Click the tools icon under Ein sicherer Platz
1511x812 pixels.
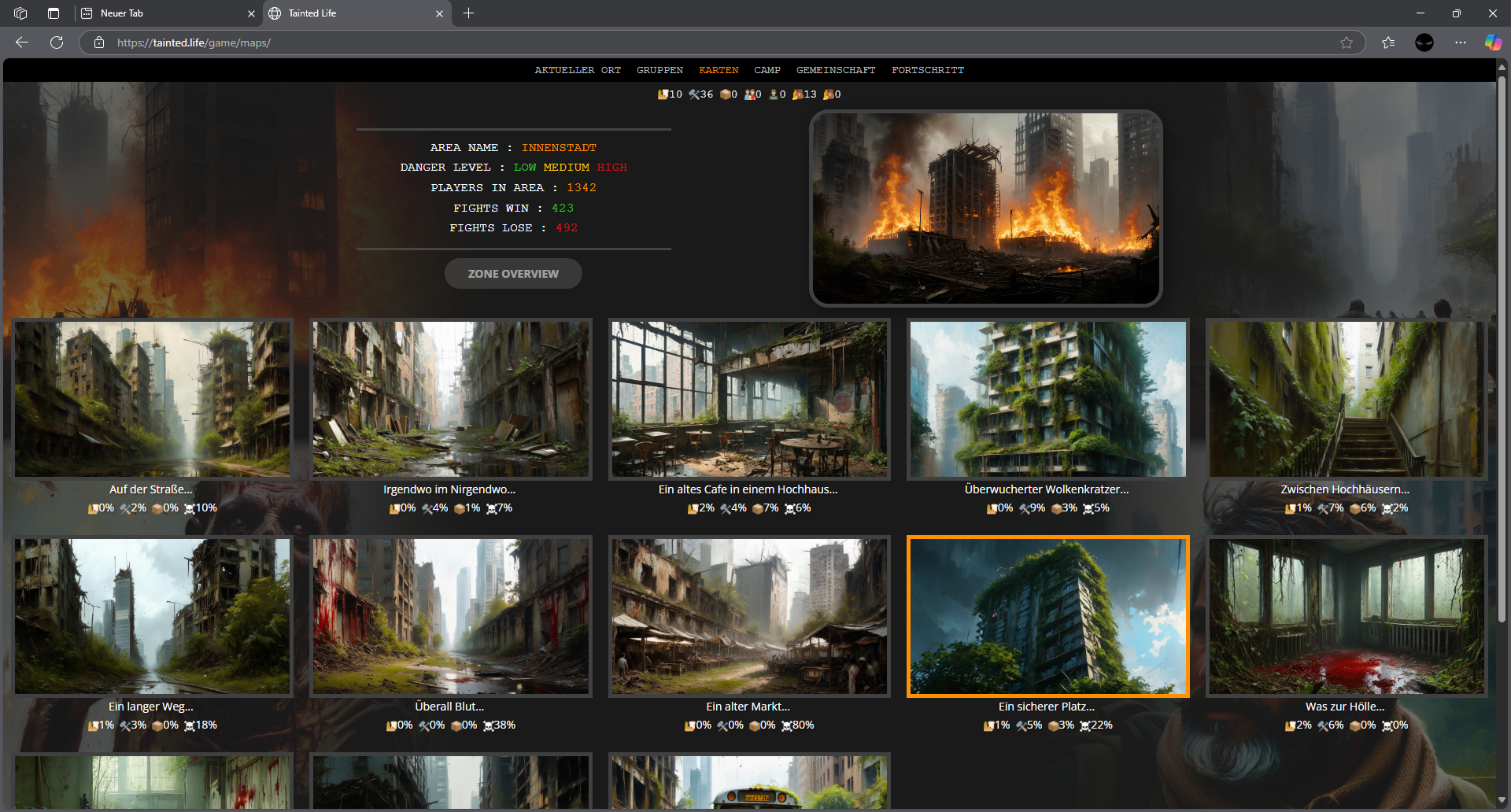point(1021,725)
